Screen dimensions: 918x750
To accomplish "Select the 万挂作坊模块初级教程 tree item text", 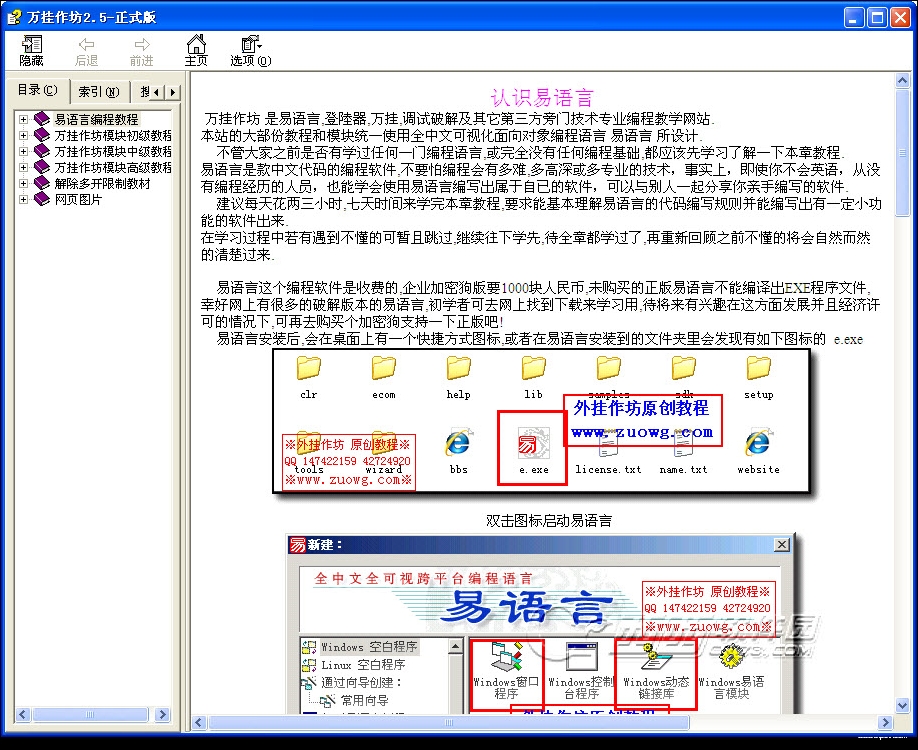I will coord(113,135).
